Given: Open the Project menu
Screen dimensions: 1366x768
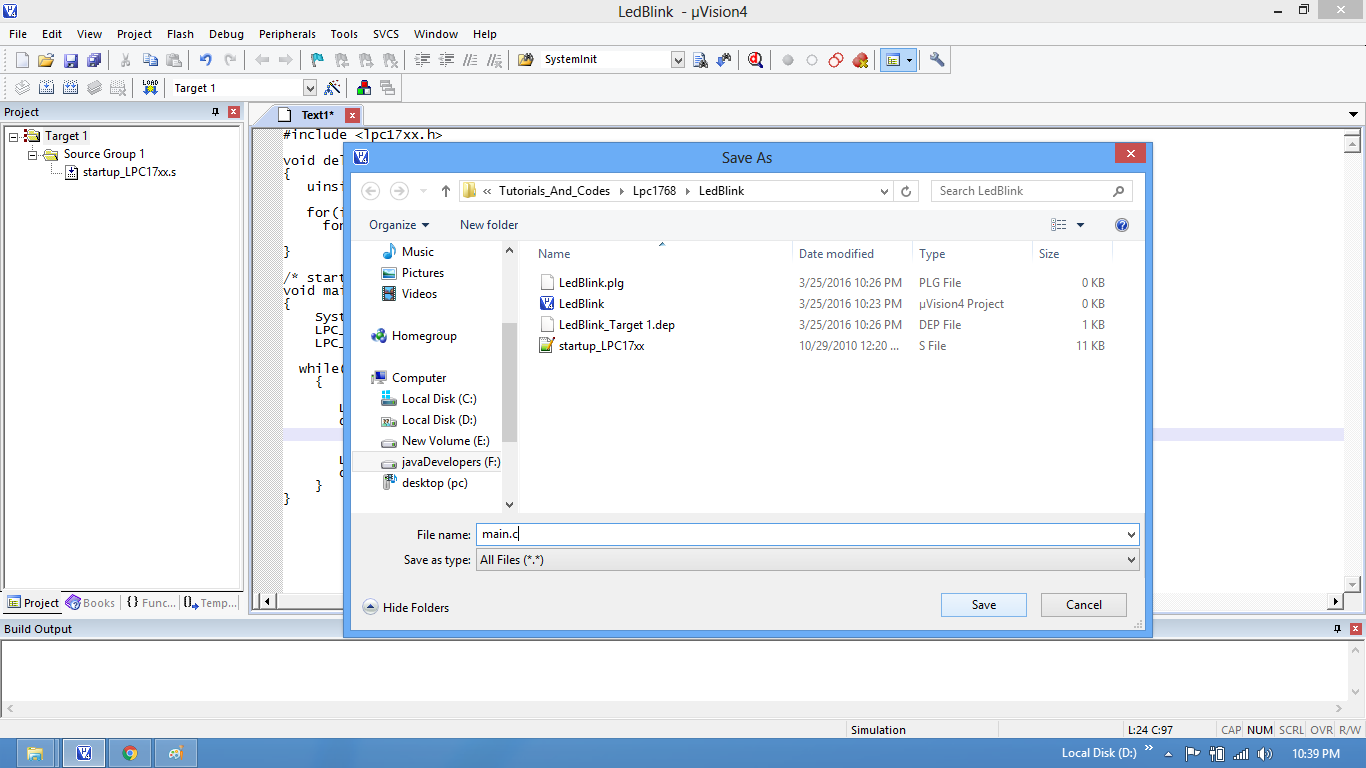Looking at the screenshot, I should tap(135, 34).
